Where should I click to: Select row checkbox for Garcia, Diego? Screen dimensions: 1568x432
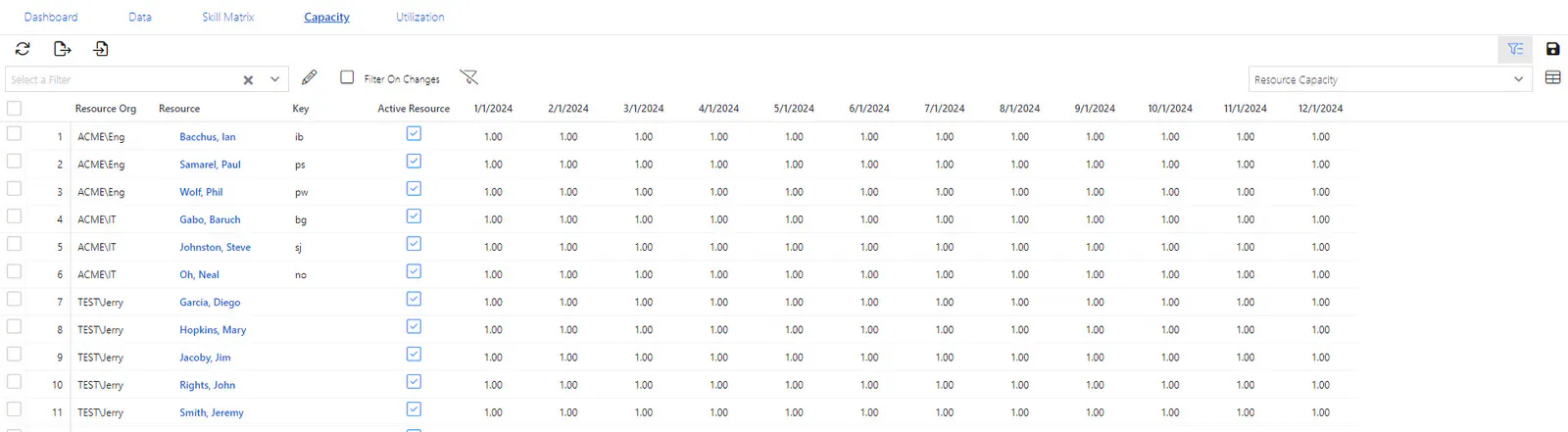tap(14, 299)
